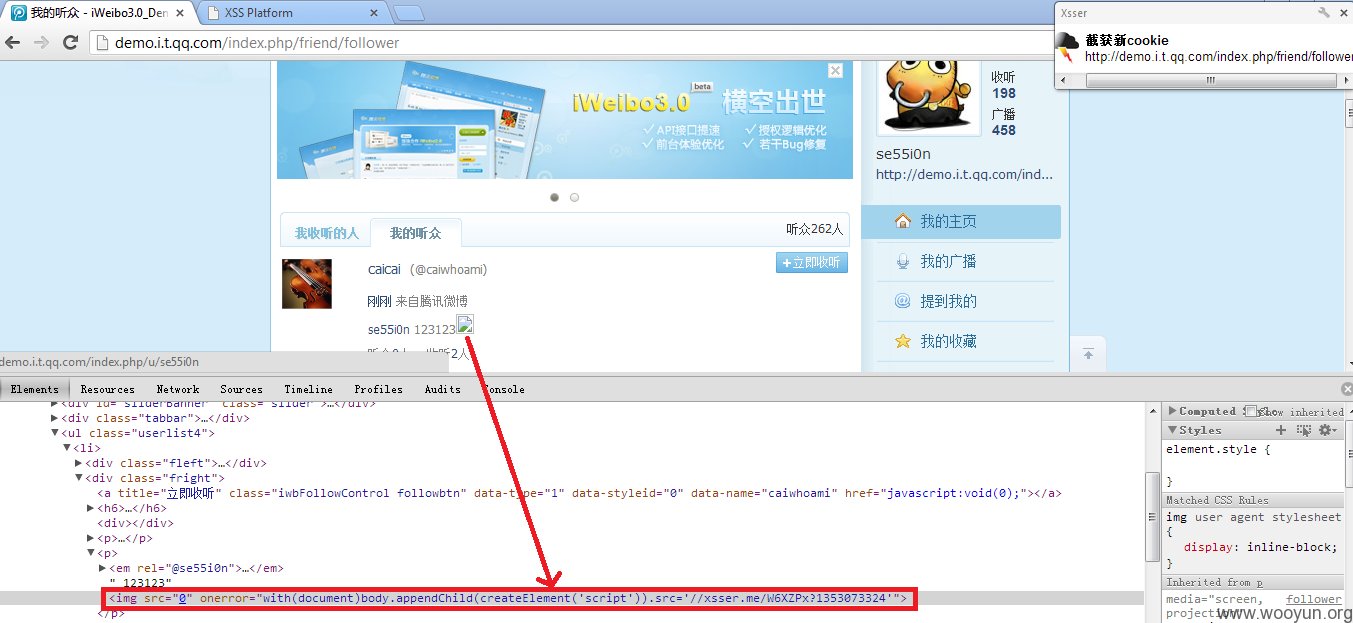The height and width of the screenshot is (623, 1353).
Task: Click the broken image icon after 123123
Action: click(465, 323)
